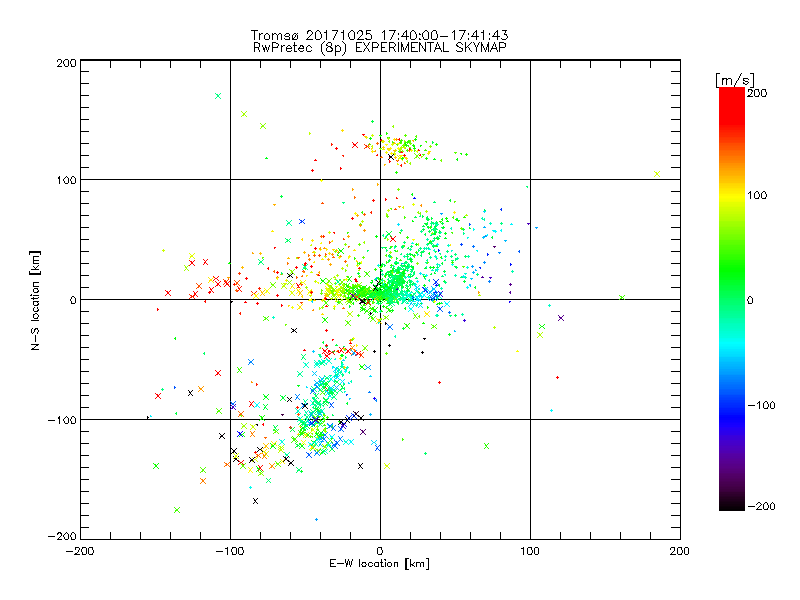Click the black bottom end of the colorbar
The image size is (800, 600).
point(732,503)
